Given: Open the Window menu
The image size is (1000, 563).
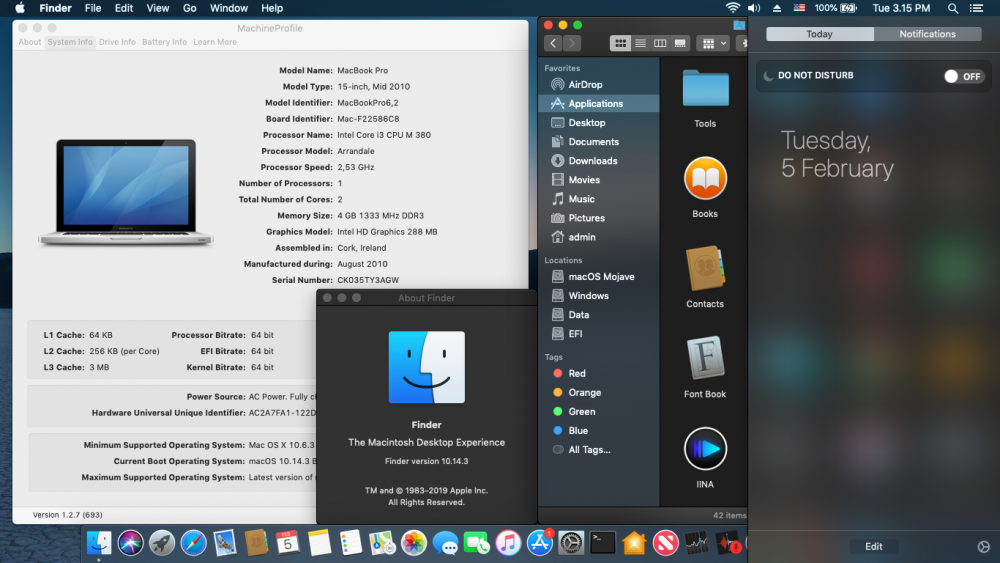Looking at the screenshot, I should point(229,8).
